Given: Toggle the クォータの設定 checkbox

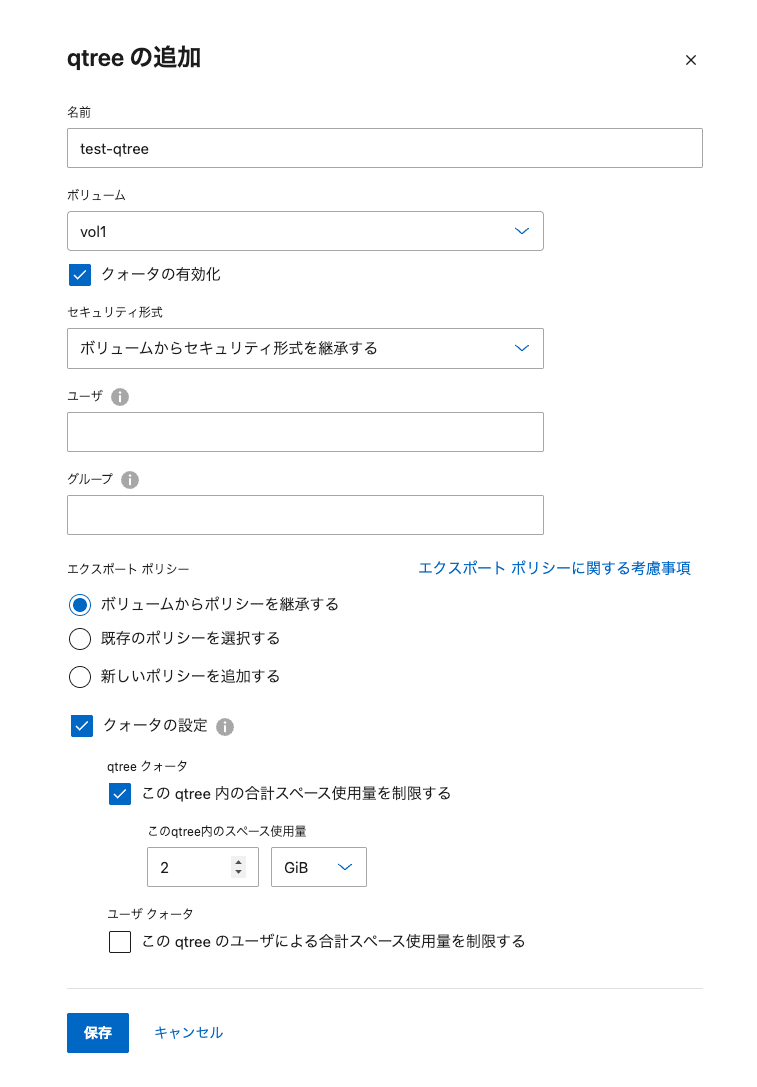Looking at the screenshot, I should pos(82,726).
